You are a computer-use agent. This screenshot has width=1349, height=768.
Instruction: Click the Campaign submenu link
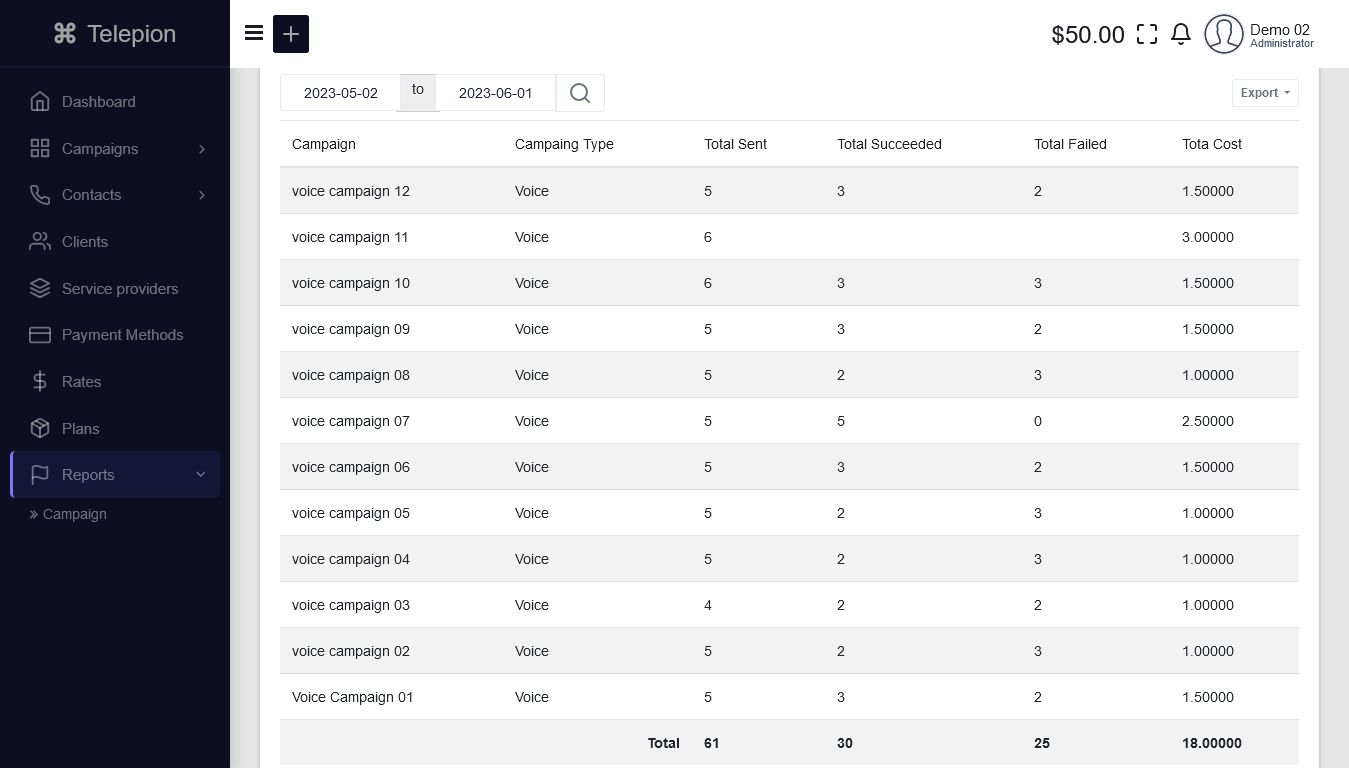pyautogui.click(x=74, y=514)
